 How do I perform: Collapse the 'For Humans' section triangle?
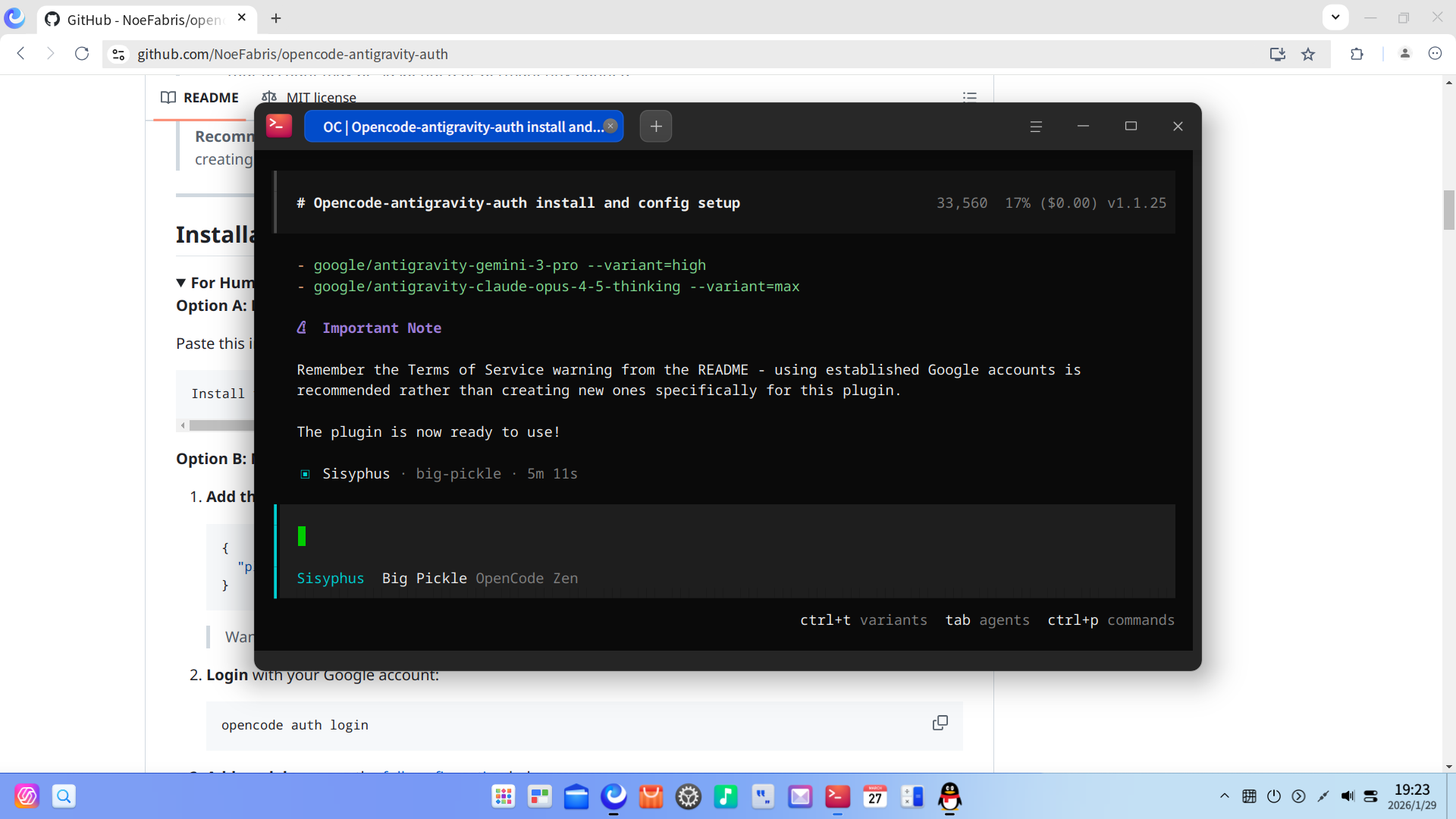point(180,282)
